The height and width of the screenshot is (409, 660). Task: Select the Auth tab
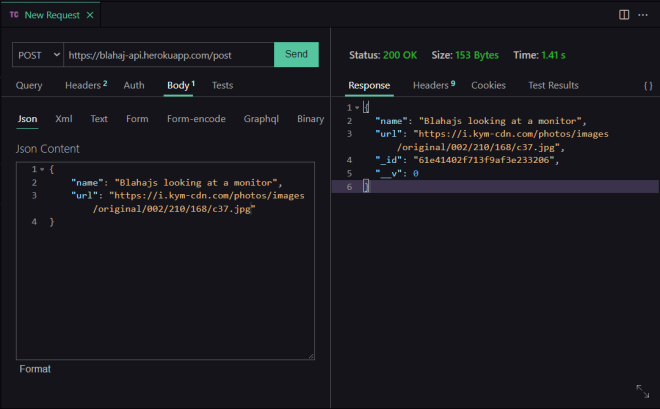[x=134, y=86]
